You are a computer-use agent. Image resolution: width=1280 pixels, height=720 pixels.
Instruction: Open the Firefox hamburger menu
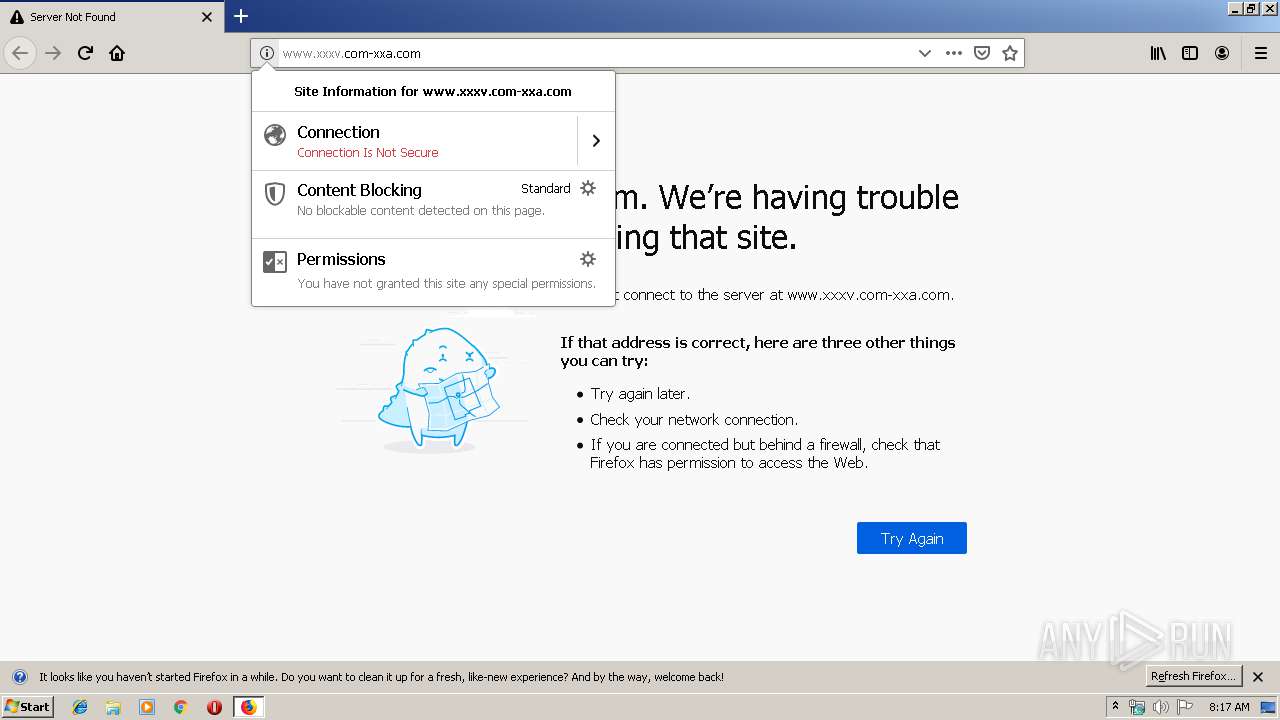[1260, 53]
